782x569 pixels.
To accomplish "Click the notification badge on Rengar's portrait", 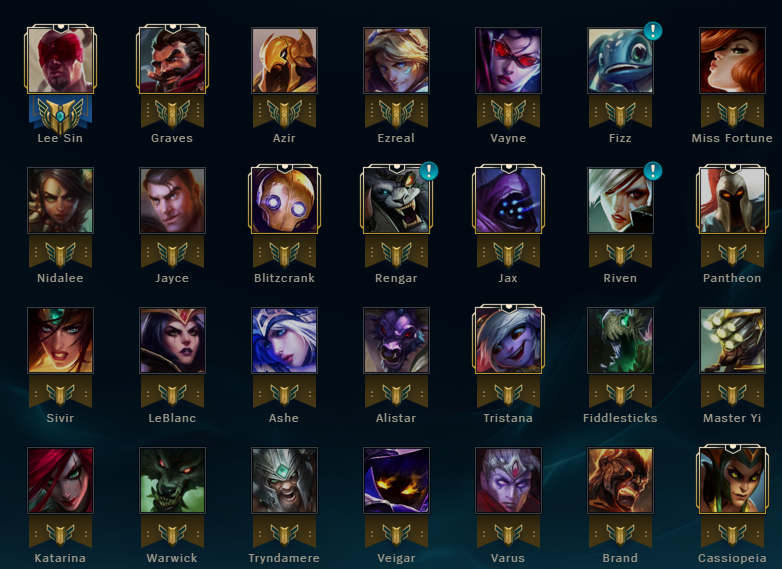I will (429, 171).
